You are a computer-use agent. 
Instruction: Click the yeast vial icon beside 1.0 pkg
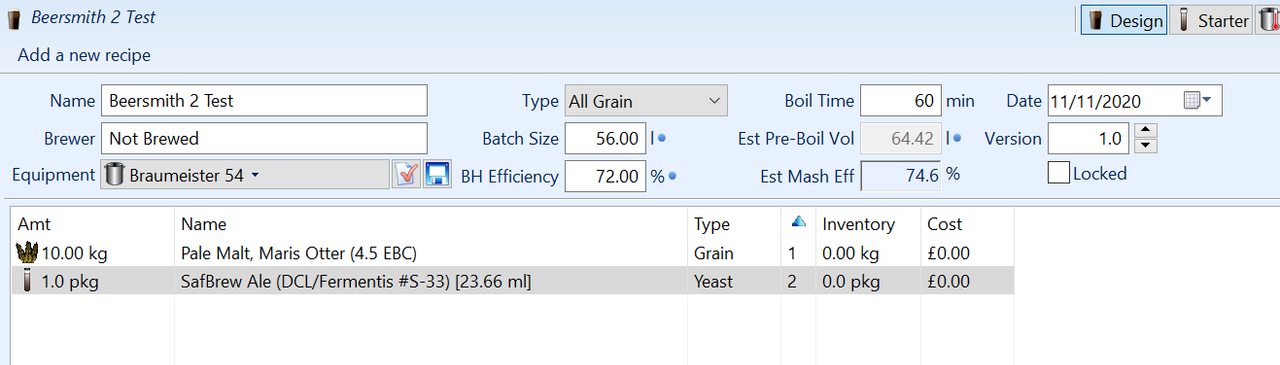tap(28, 281)
